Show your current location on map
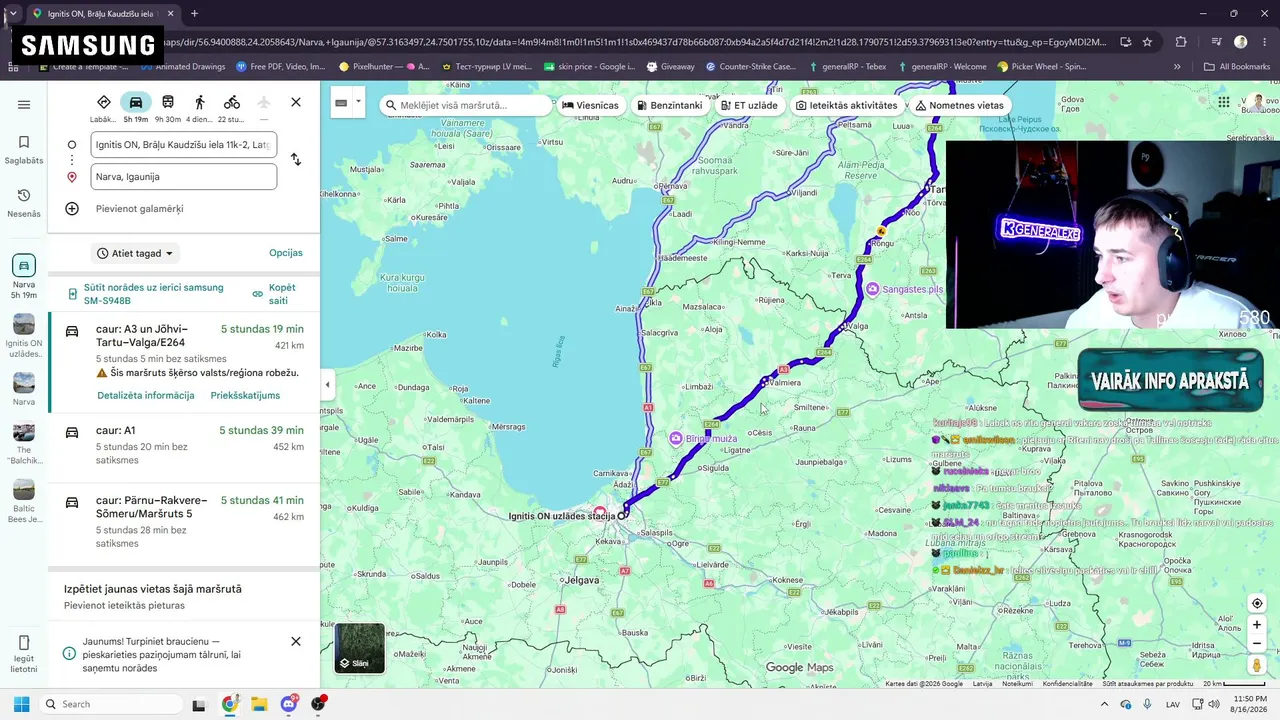 1257,603
